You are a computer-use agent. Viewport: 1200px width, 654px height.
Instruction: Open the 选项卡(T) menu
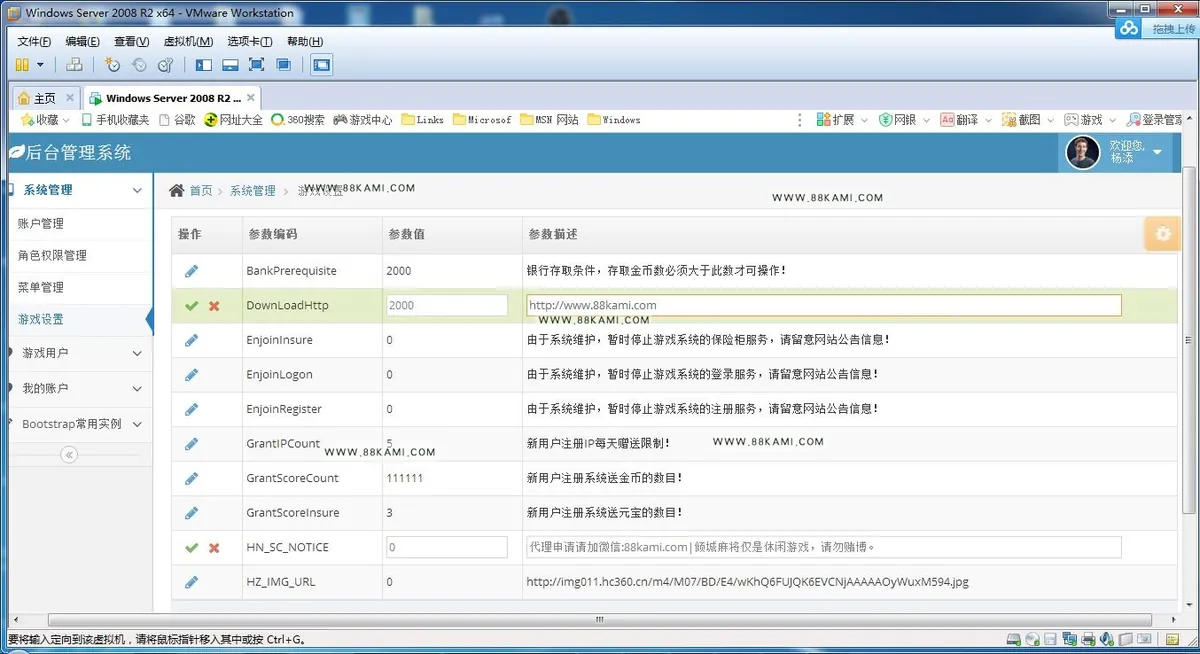coord(250,41)
